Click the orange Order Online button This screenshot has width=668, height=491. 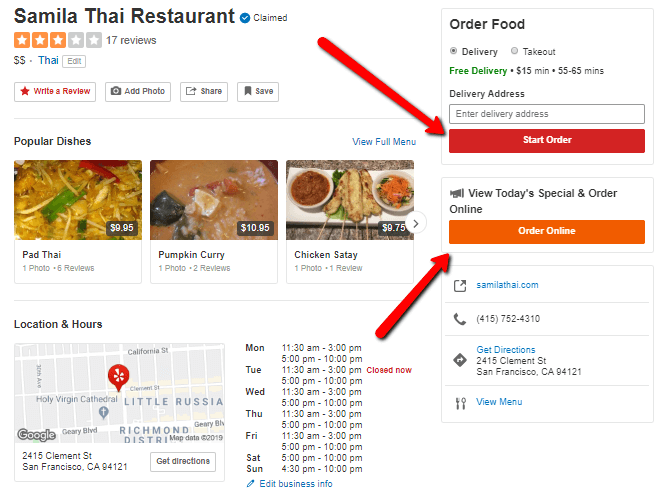pos(547,232)
